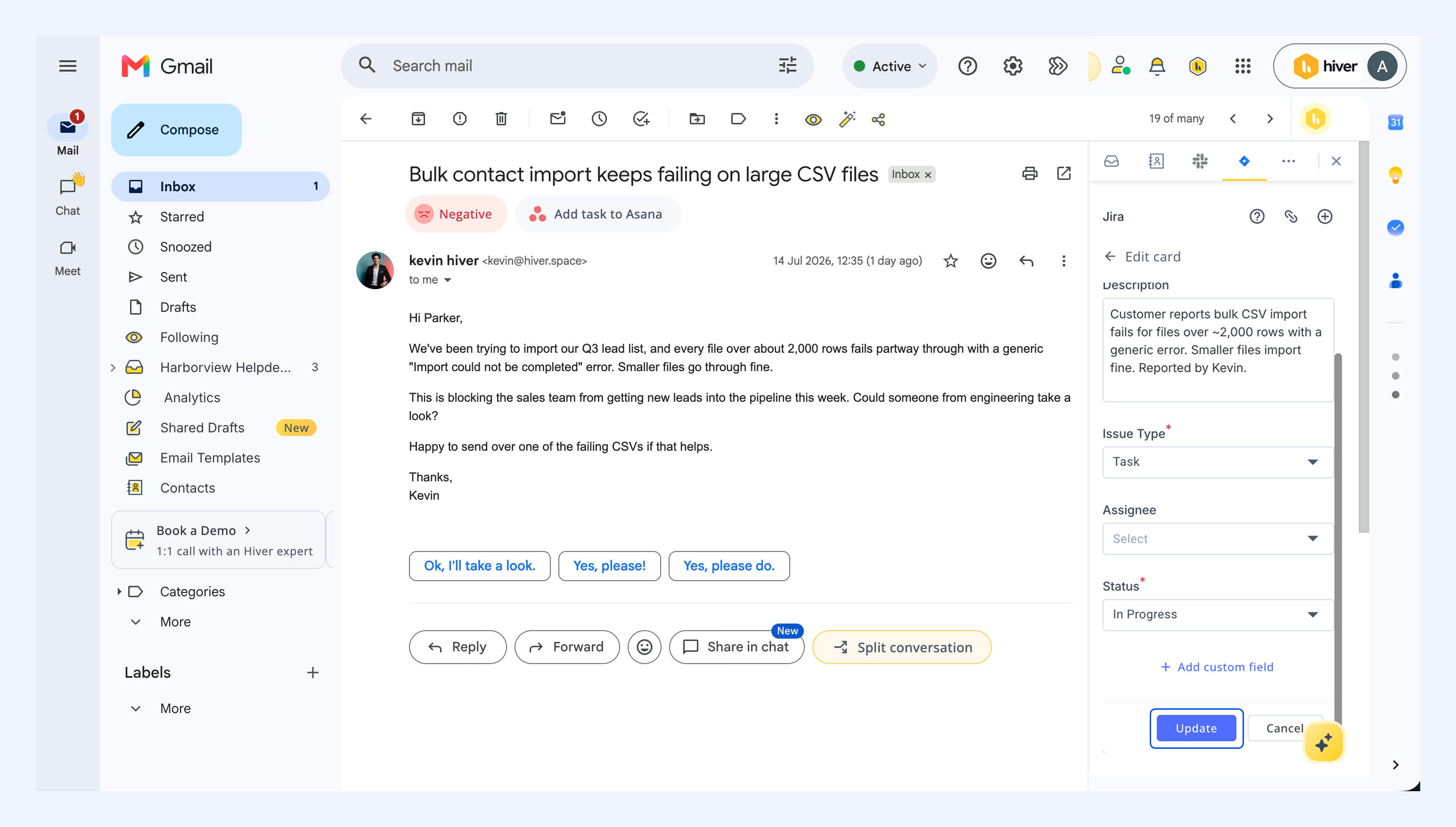Report this email as spam
This screenshot has width=1456, height=827.
tap(460, 119)
